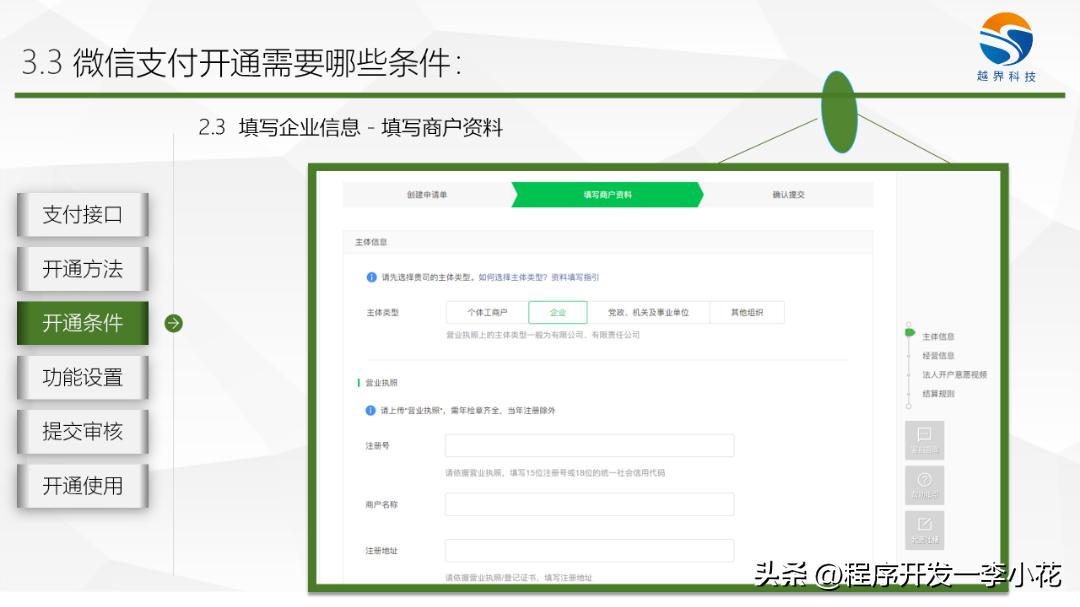1080x607 pixels.
Task: Open the 结算规则 step in progress tracker
Action: coord(938,393)
